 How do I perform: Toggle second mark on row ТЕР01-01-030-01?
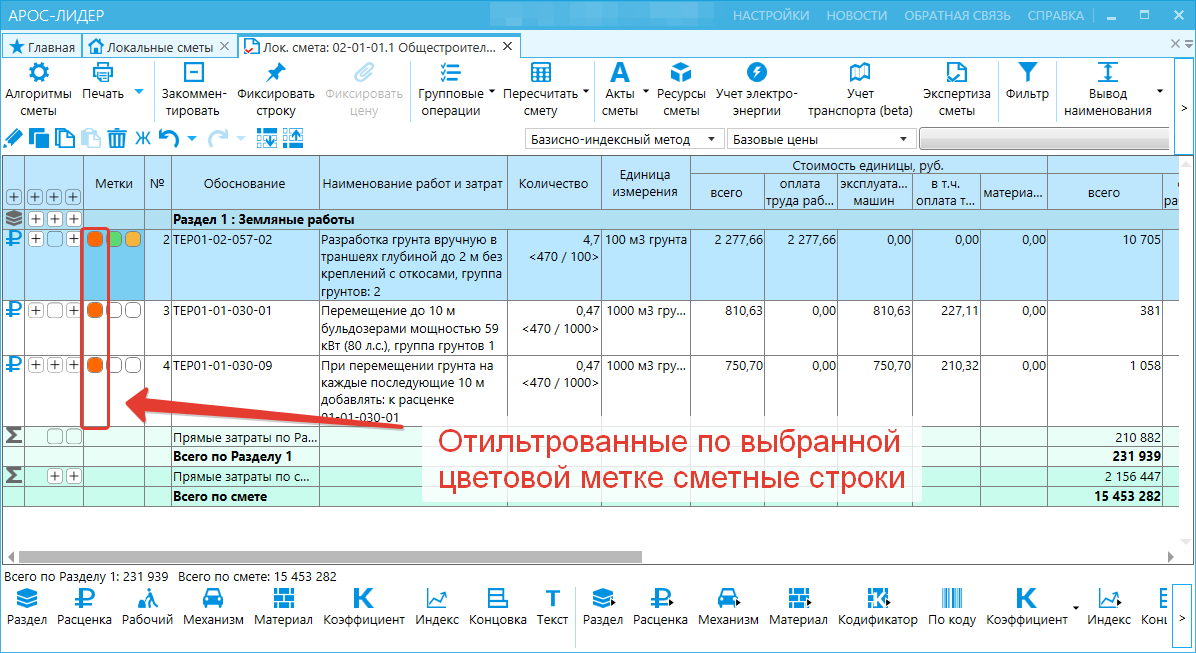click(114, 310)
